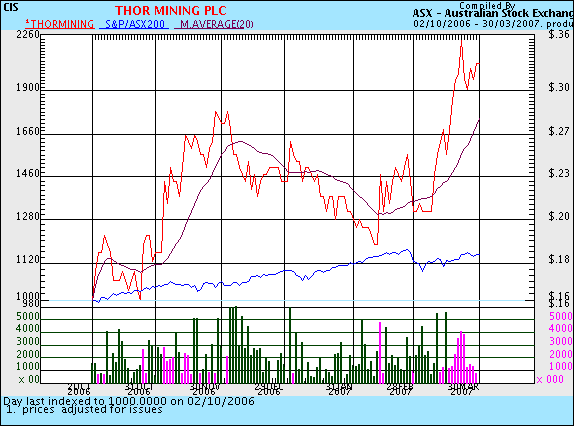Click the green 5000 volume label
574x426 pixels.
[x=28, y=317]
